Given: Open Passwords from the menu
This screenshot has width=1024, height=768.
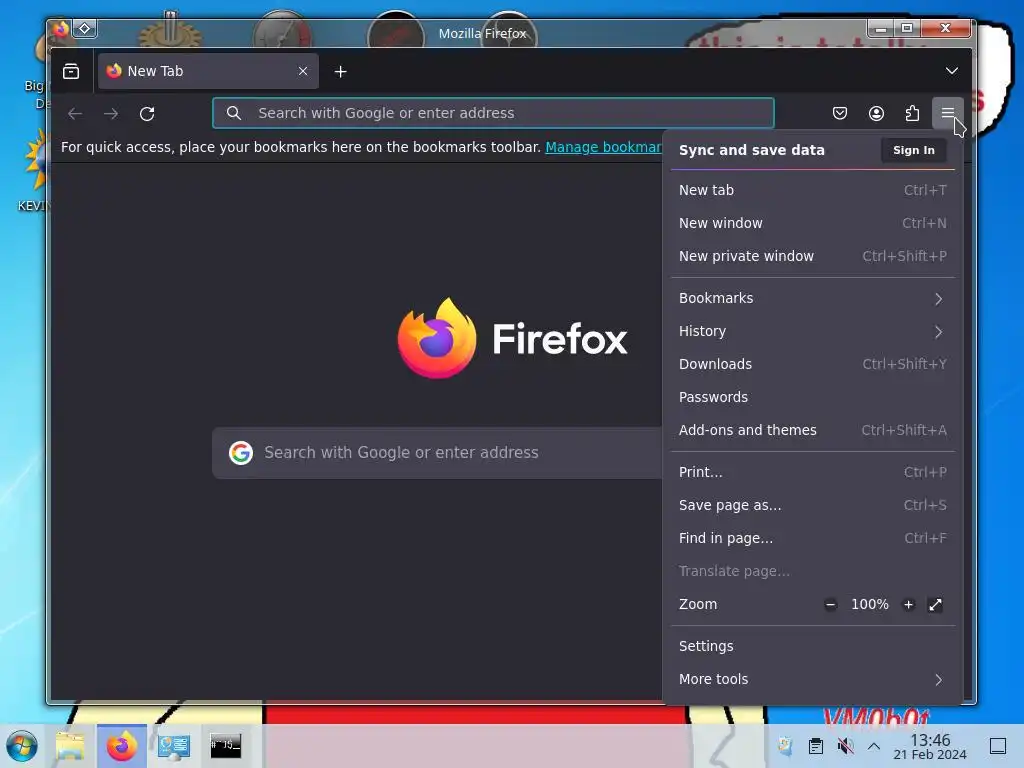Looking at the screenshot, I should (812, 397).
